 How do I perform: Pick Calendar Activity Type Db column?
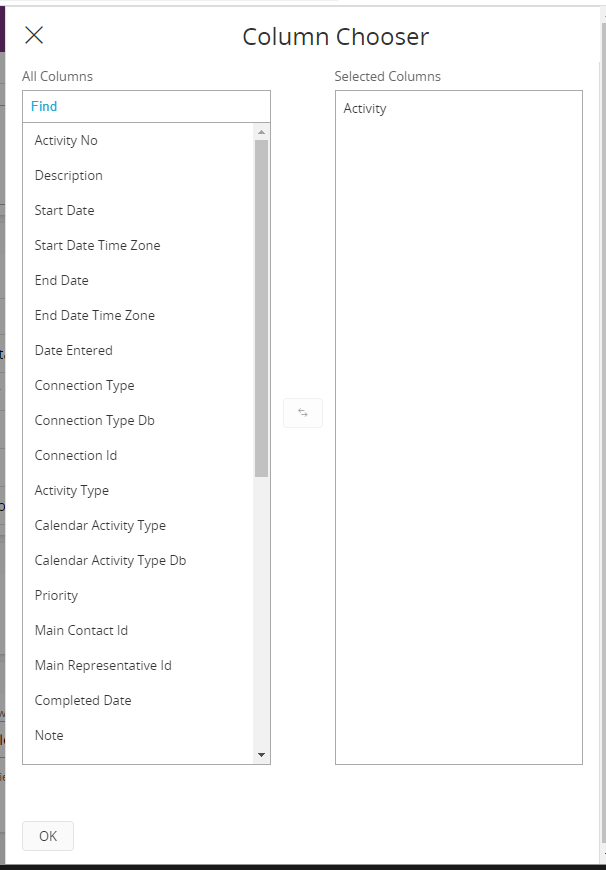click(x=111, y=561)
